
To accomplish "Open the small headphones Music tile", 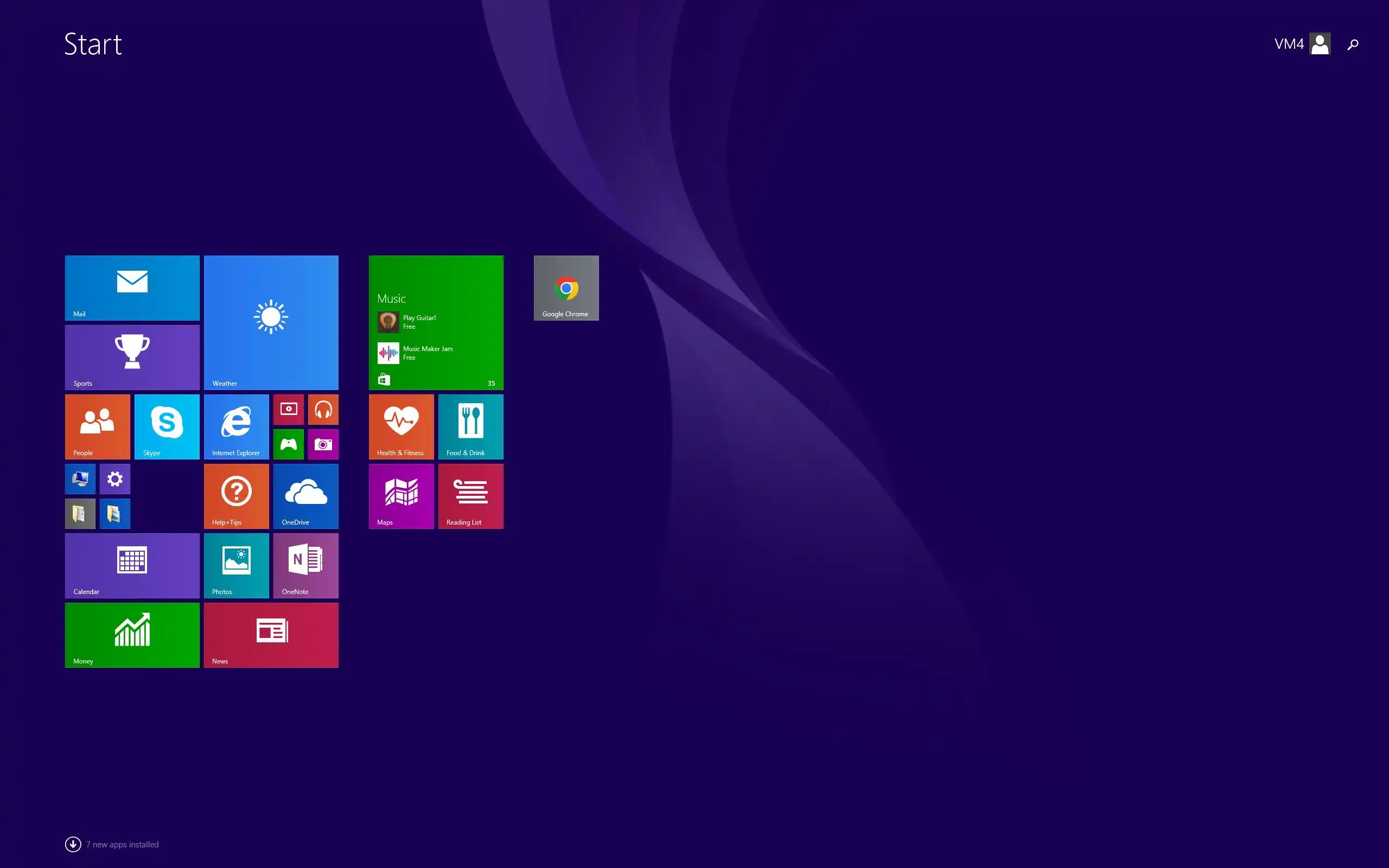I will 323,409.
